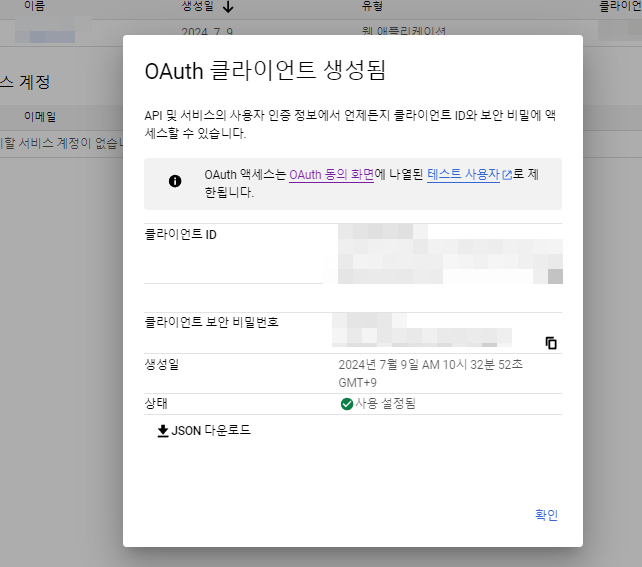Open the OAuth 동의 화면 link
Image resolution: width=642 pixels, height=567 pixels.
[x=332, y=175]
